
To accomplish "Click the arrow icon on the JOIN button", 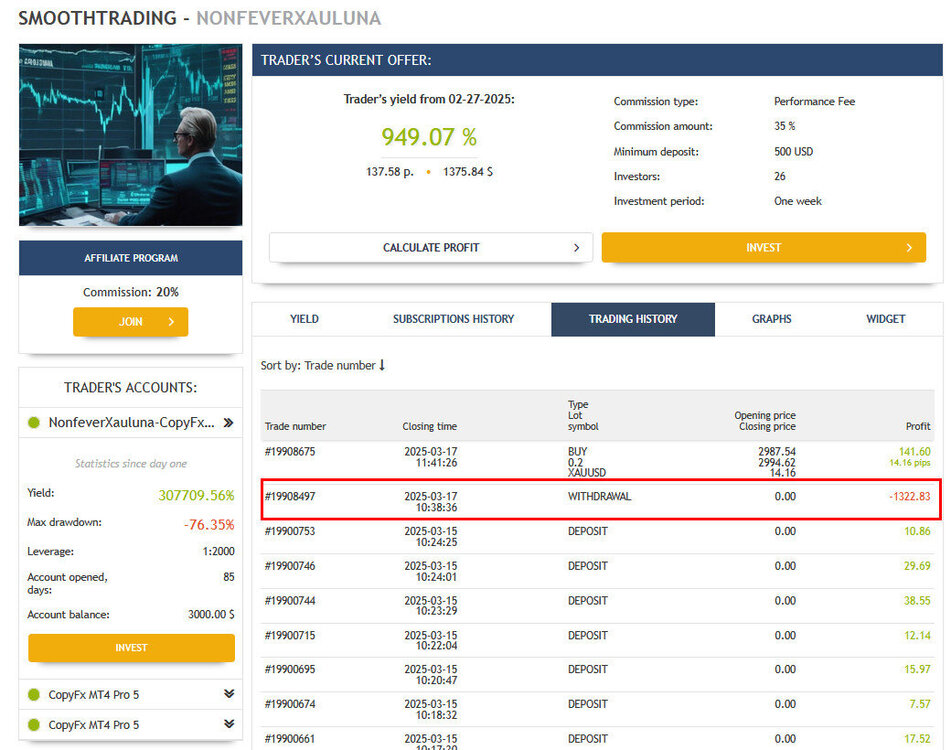I will coord(171,321).
